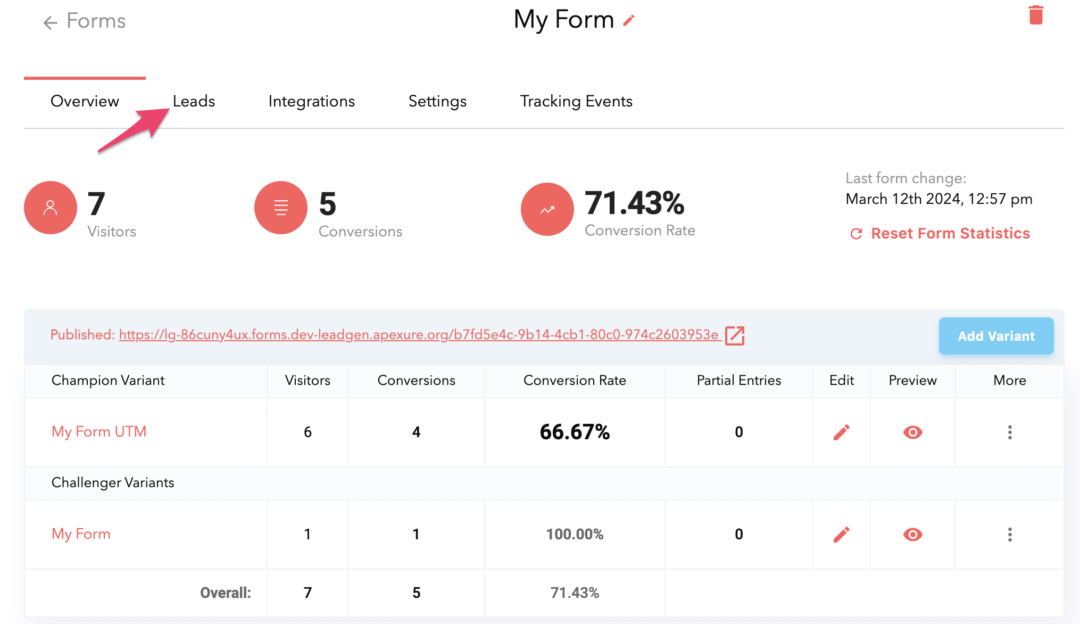This screenshot has height=624, width=1080.
Task: Click the Add Variant button
Action: point(996,336)
